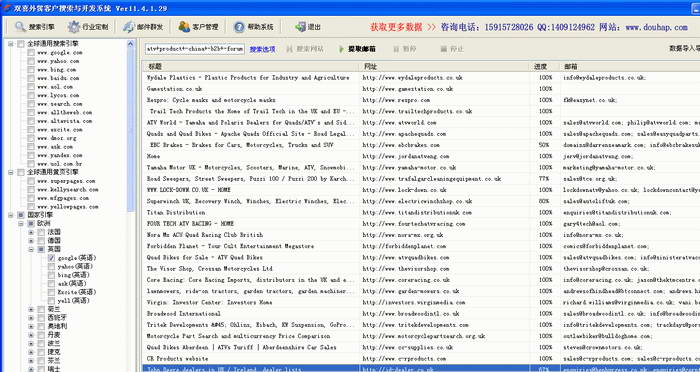This screenshot has width=700, height=372.
Task: Collapse the 国家引擎 tree node
Action: pyautogui.click(x=11, y=215)
